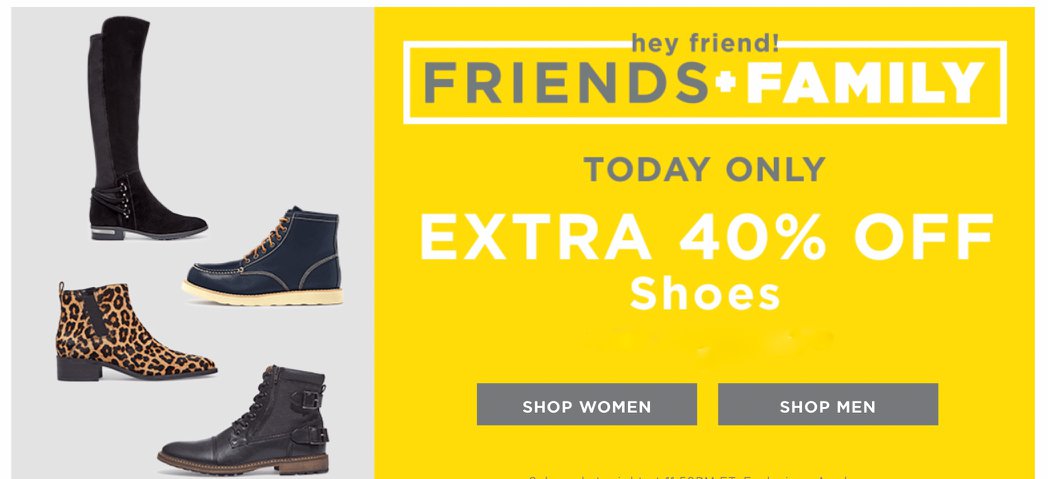Viewport: 1048px width, 479px height.
Task: Click the SHOP MEN button
Action: tap(827, 404)
